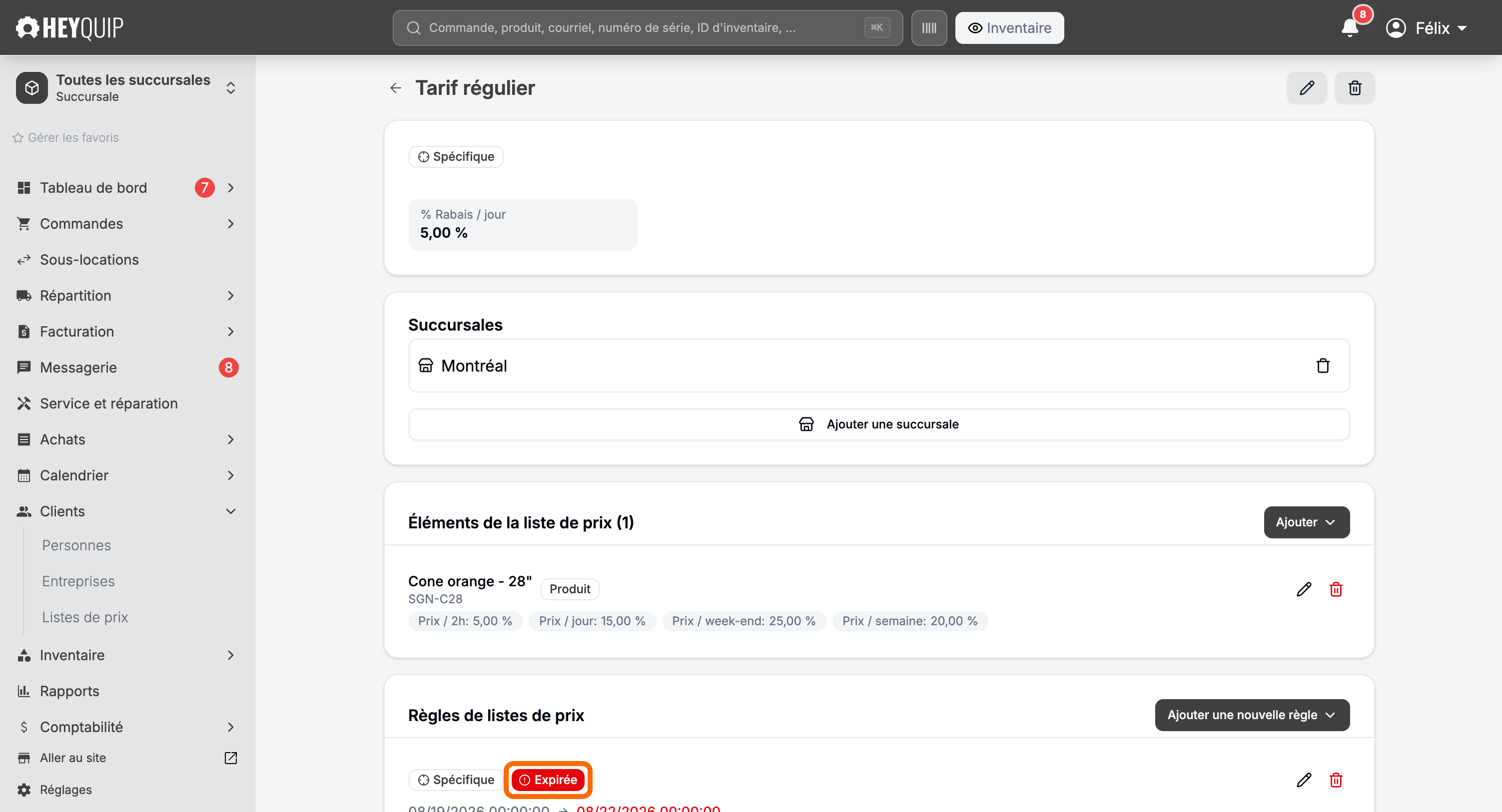Remove the Montréal branch with trash icon

[x=1323, y=366]
